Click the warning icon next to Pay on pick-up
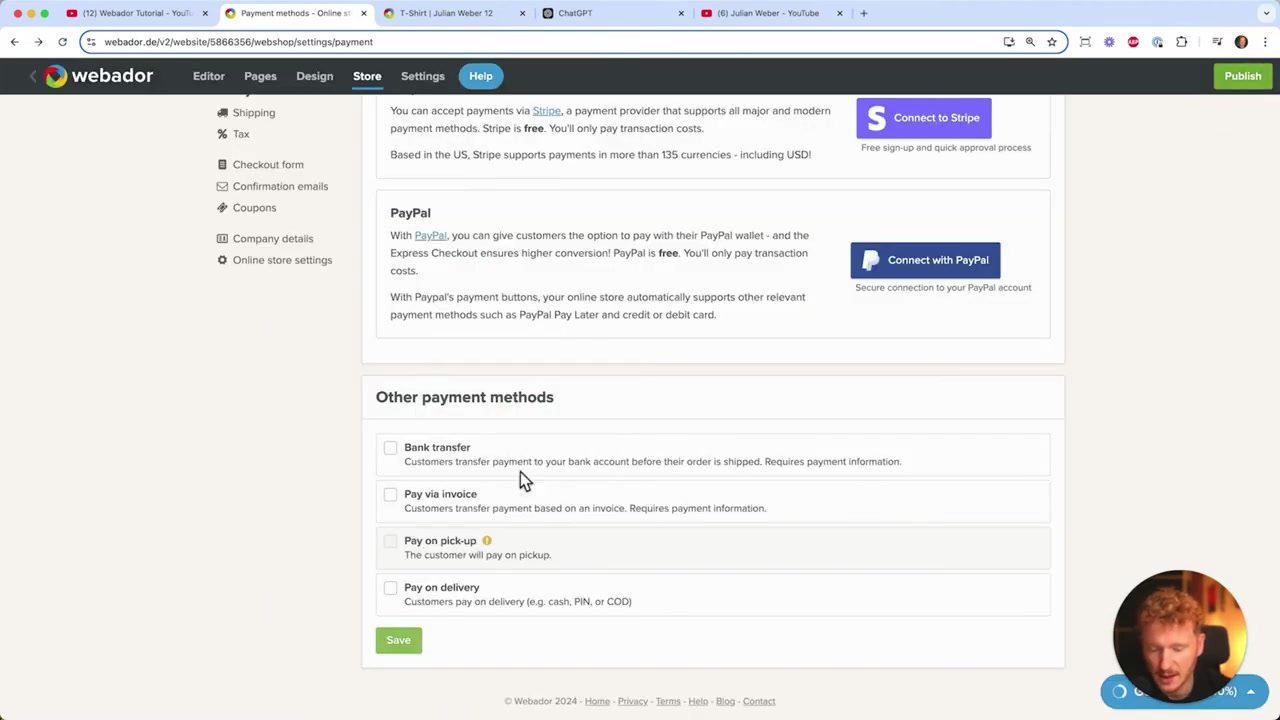 pyautogui.click(x=487, y=541)
